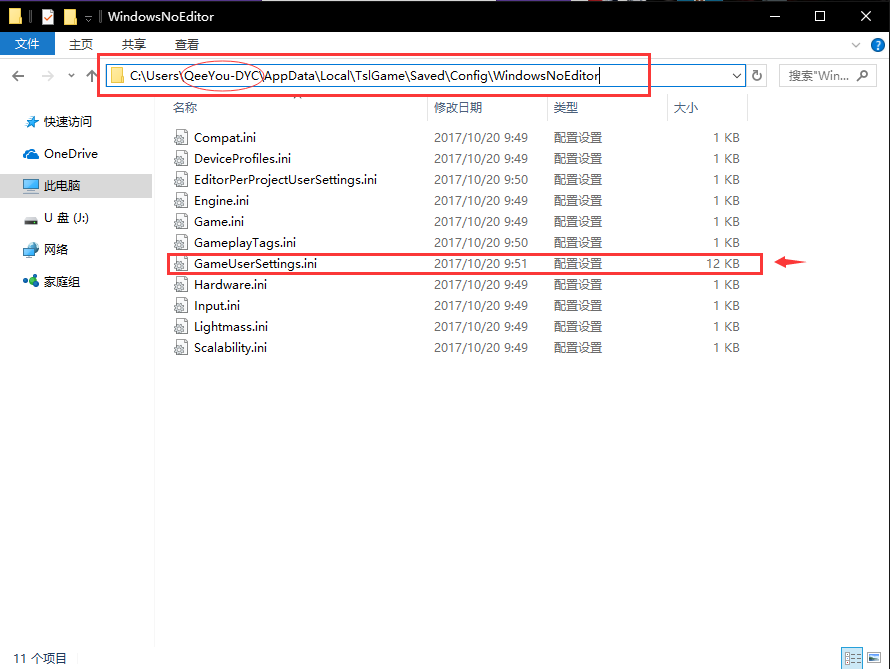The width and height of the screenshot is (890, 669).
Task: Click the new folder quick access icon
Action: 70,17
